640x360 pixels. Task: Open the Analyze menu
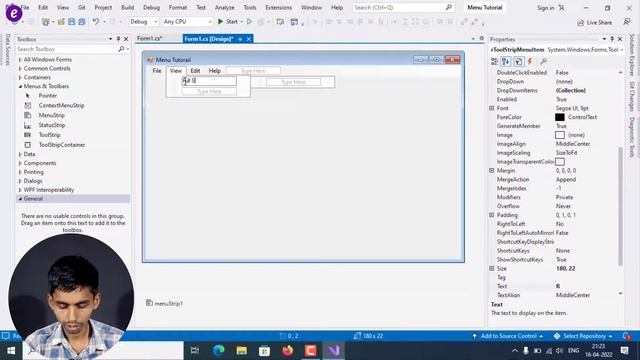(224, 7)
